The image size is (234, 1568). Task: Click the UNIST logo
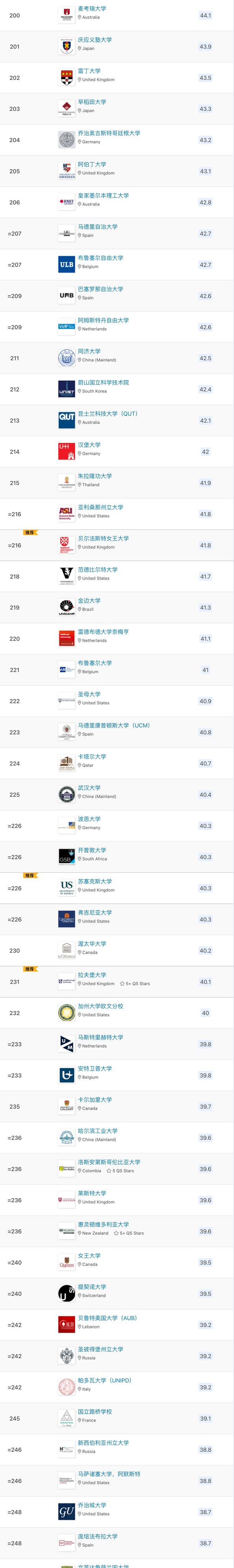click(x=66, y=389)
